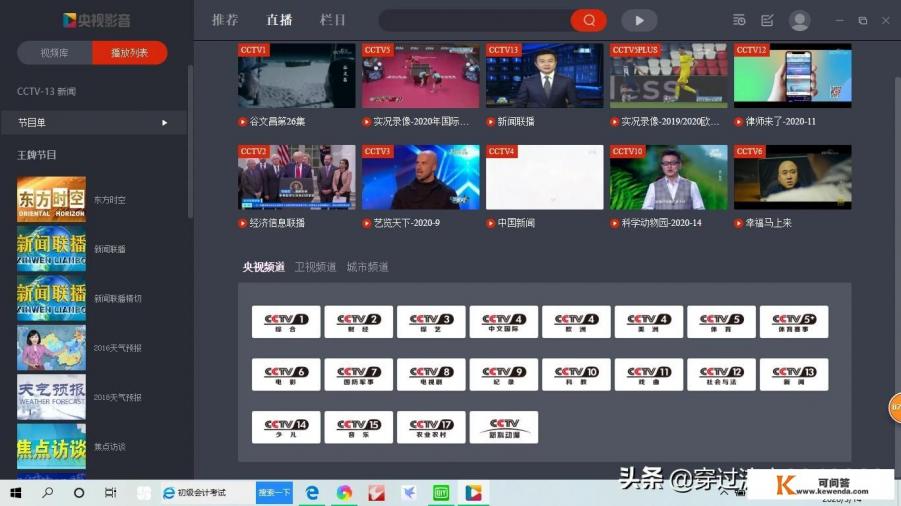Viewport: 901px width, 506px height.
Task: Open 律师来了-2020-11 title link
Action: [780, 122]
